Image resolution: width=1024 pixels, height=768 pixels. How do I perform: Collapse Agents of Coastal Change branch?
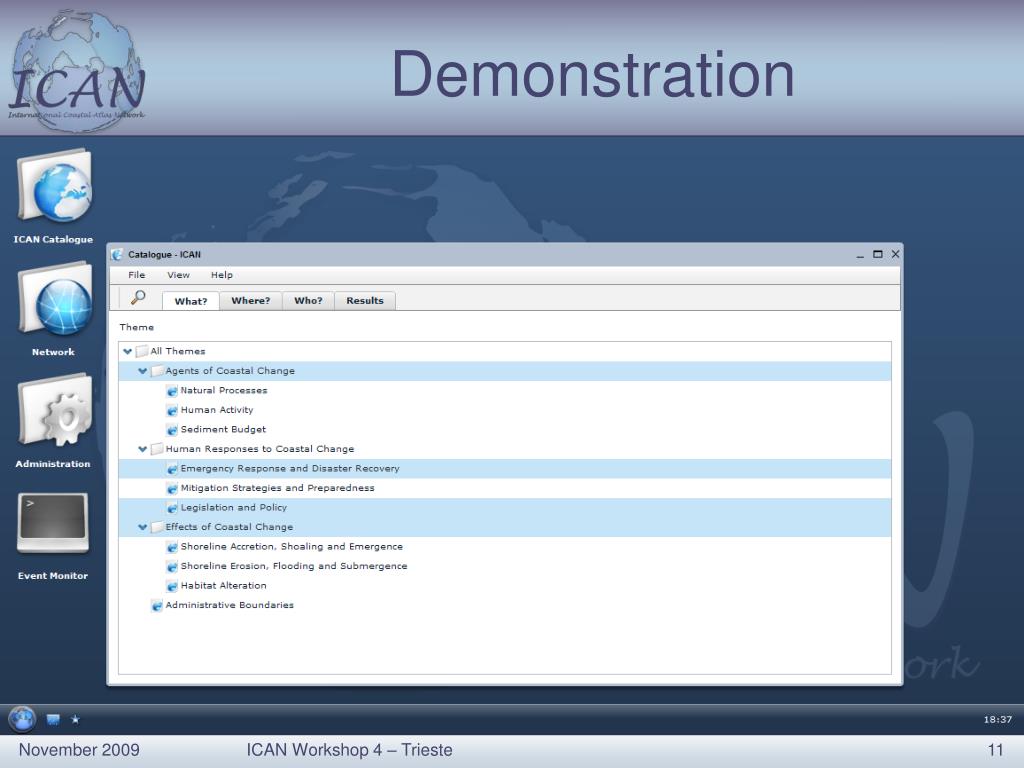143,371
